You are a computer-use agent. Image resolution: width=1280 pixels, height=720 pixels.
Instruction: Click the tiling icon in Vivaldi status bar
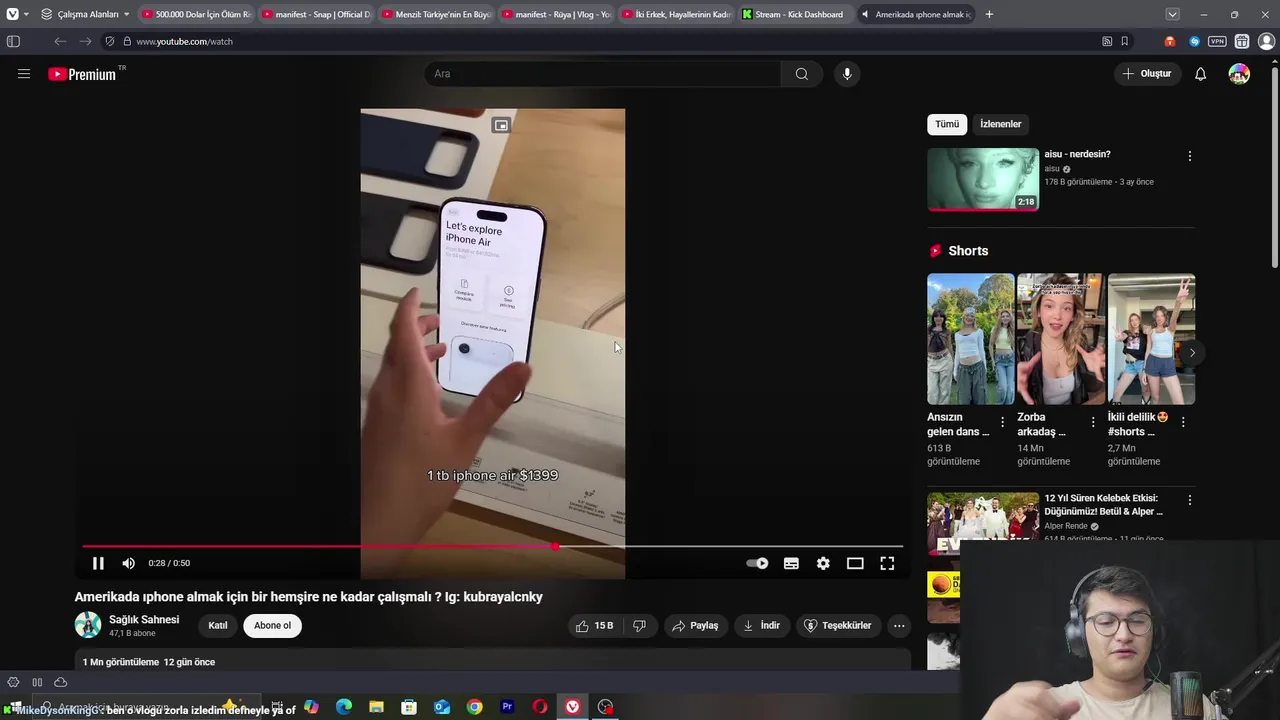click(x=37, y=682)
